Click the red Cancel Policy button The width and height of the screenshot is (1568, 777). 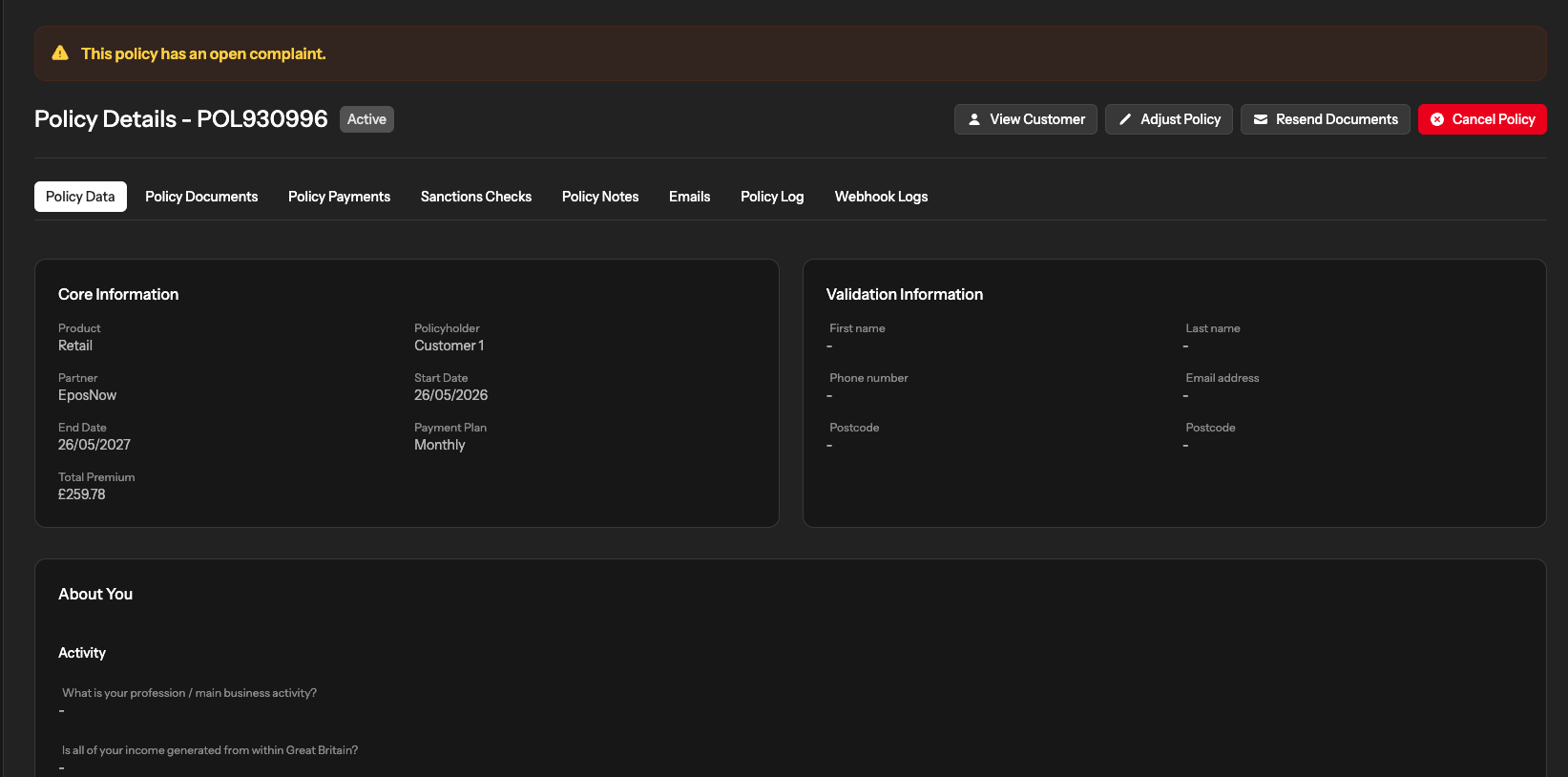tap(1482, 119)
